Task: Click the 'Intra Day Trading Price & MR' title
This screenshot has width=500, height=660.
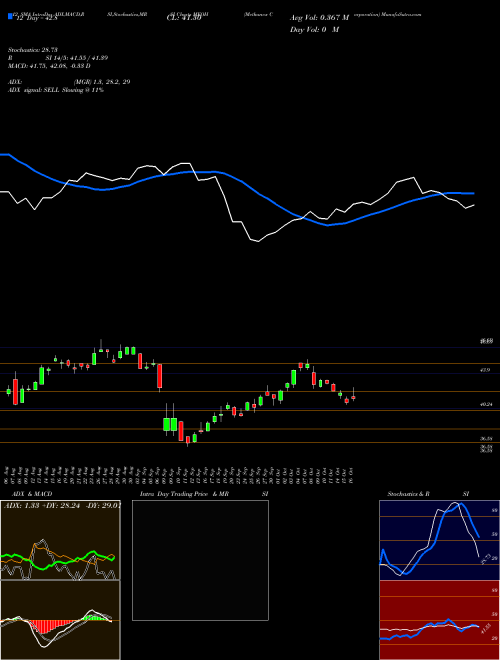Action: click(184, 494)
